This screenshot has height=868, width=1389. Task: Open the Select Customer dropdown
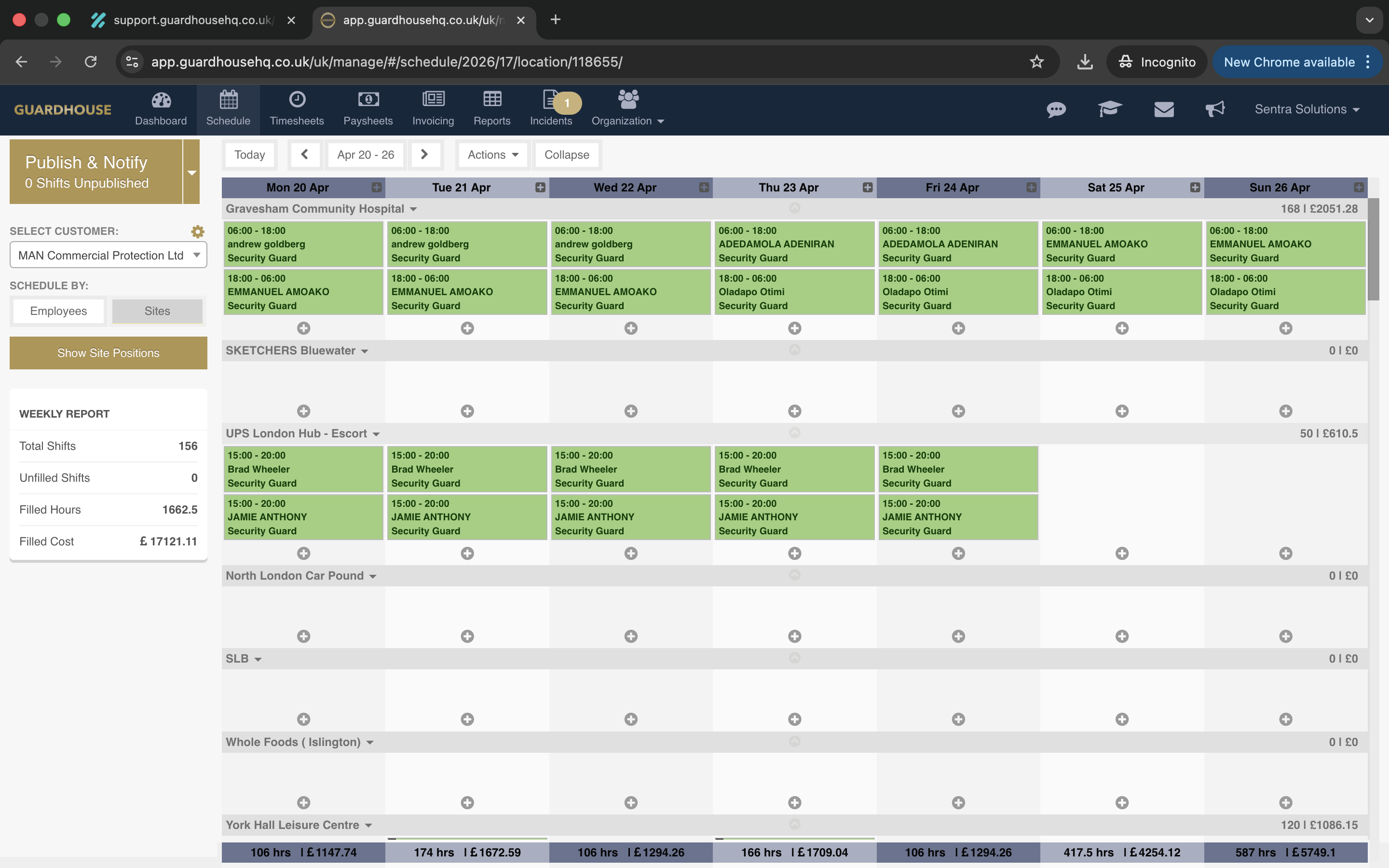click(x=108, y=255)
